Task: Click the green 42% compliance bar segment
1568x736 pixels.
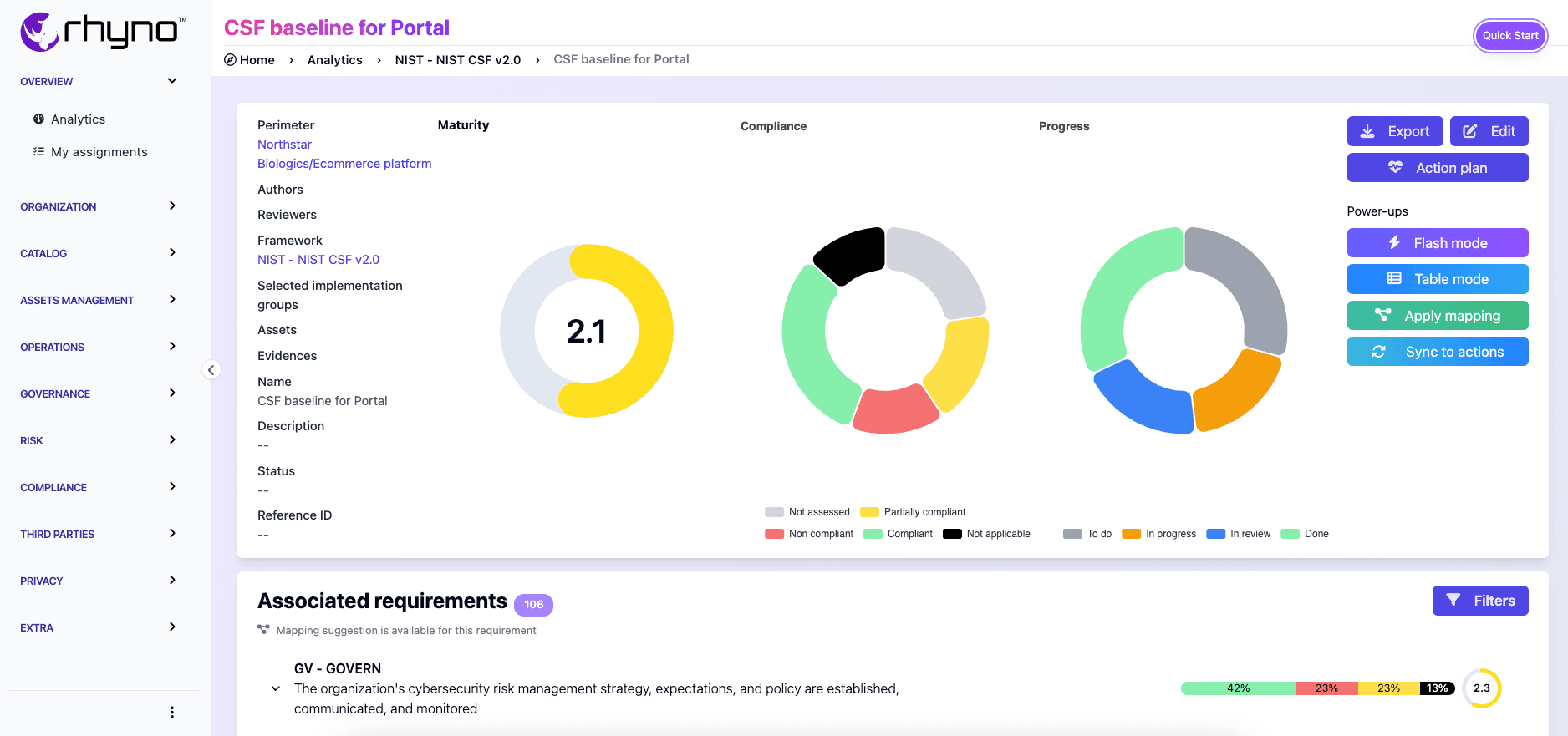Action: [1238, 688]
